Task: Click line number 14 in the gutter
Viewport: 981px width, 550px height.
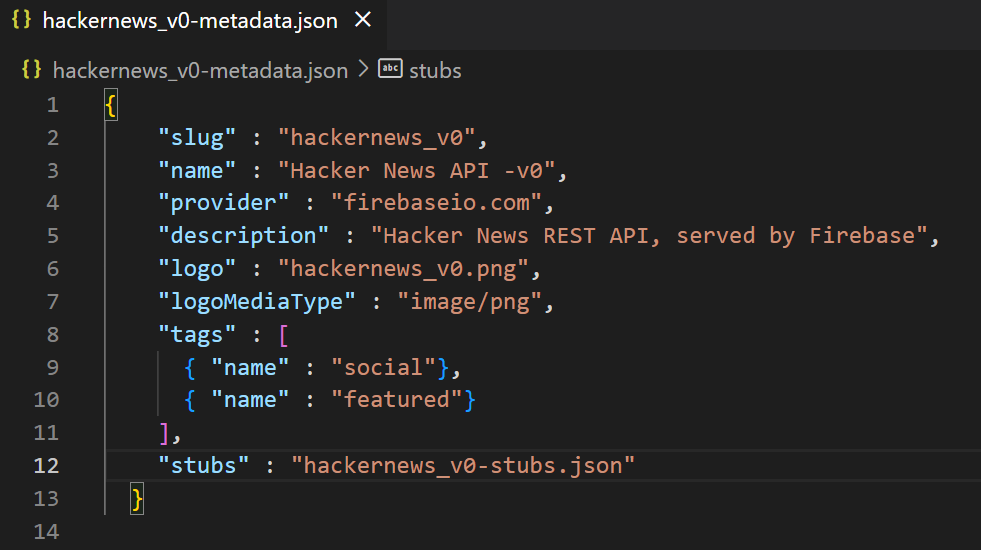Action: coord(46,531)
